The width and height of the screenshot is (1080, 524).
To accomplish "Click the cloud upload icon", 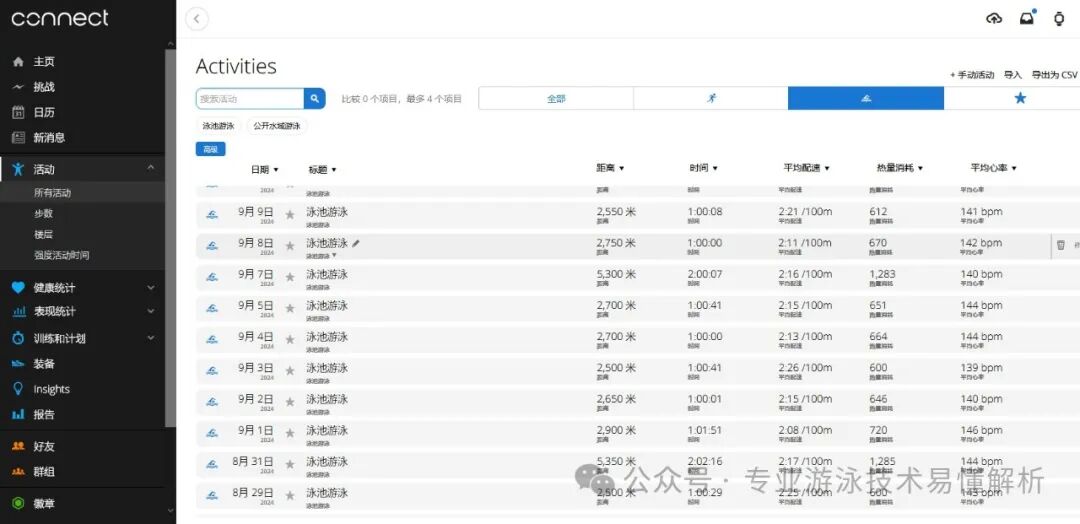I will click(x=994, y=18).
